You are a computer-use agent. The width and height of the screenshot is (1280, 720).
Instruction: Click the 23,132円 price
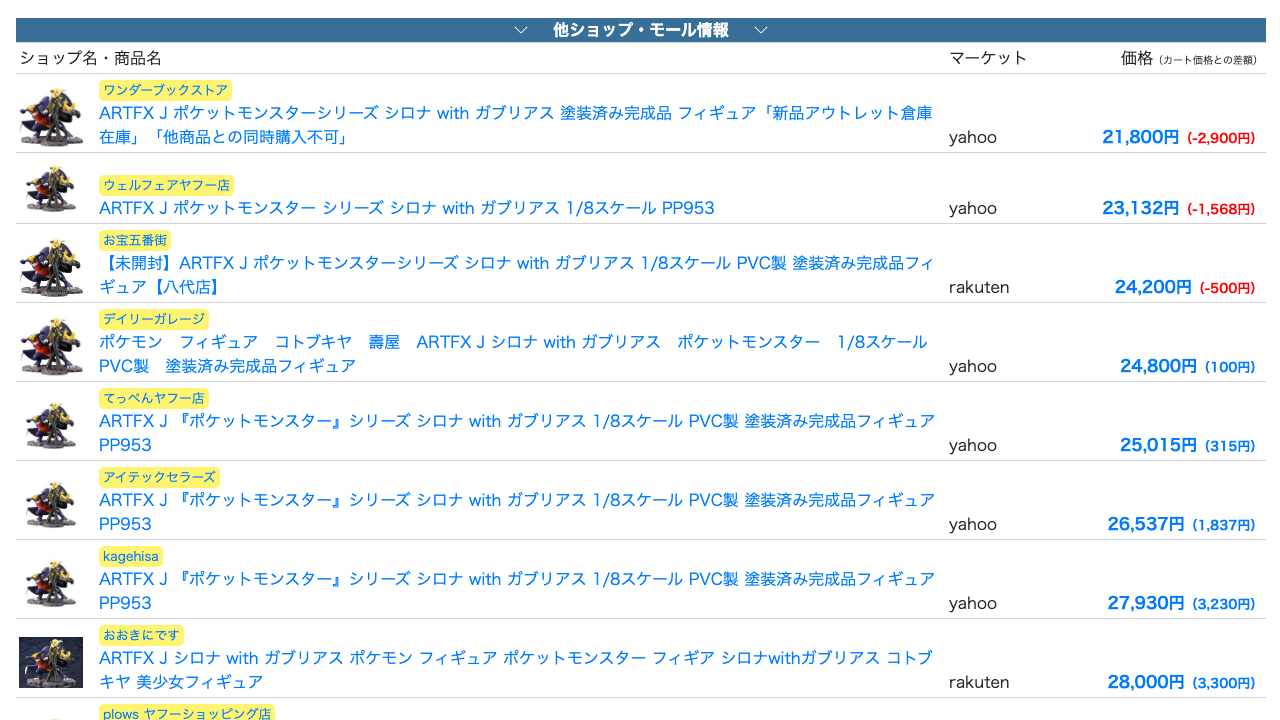[x=1140, y=208]
